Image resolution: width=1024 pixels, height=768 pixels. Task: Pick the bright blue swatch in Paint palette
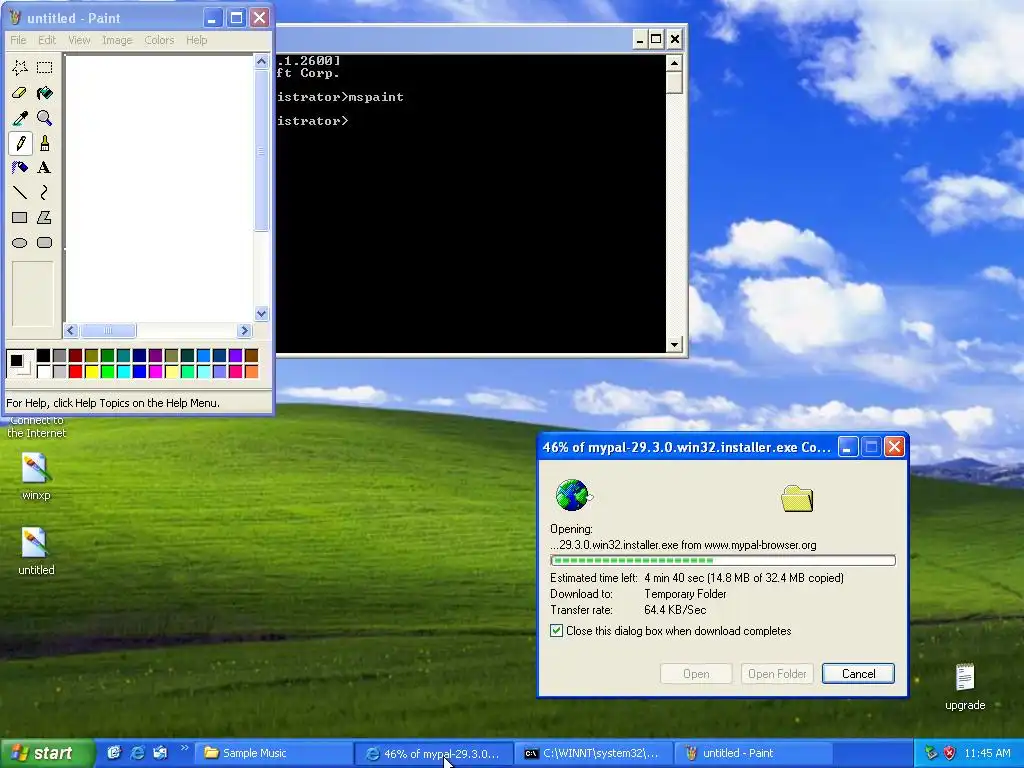(139, 372)
